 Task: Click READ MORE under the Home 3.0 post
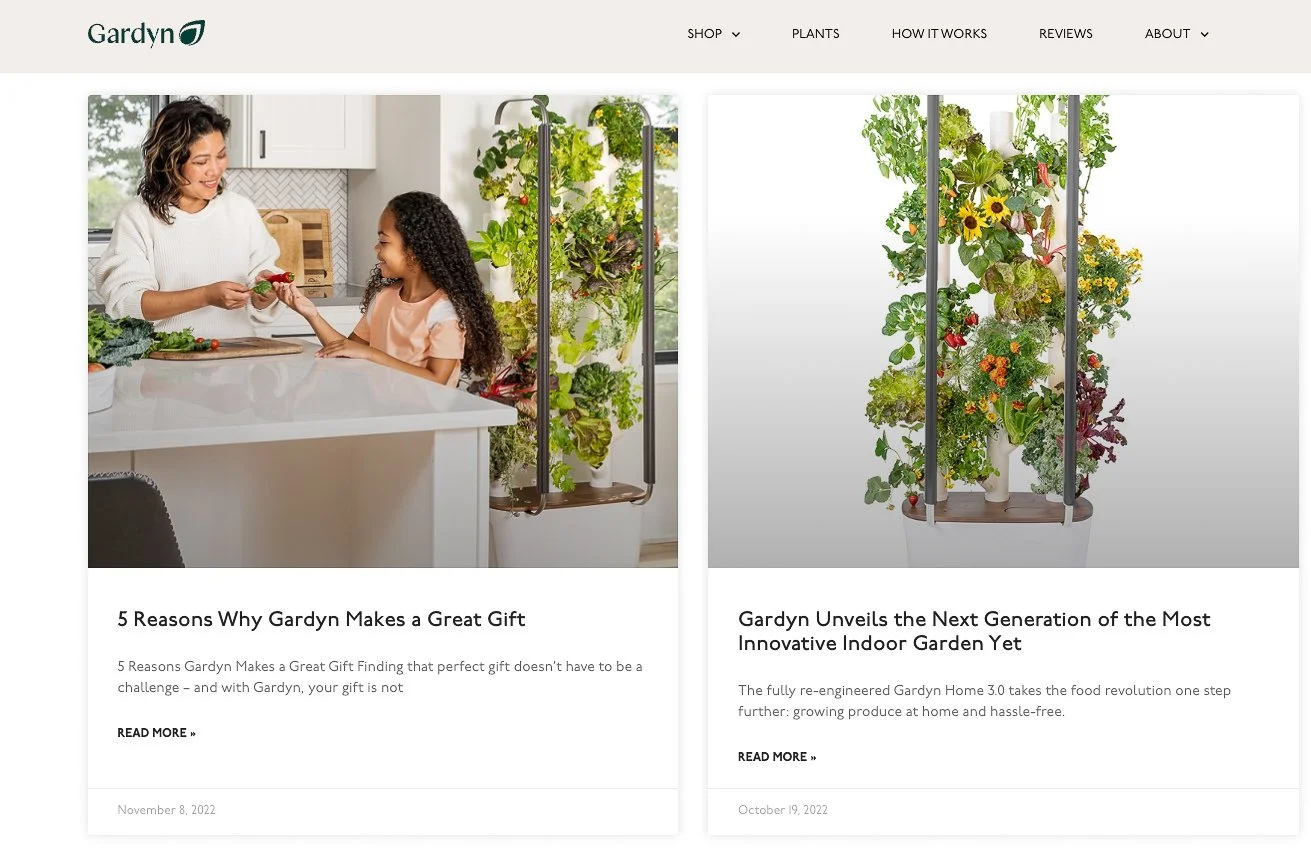tap(777, 757)
